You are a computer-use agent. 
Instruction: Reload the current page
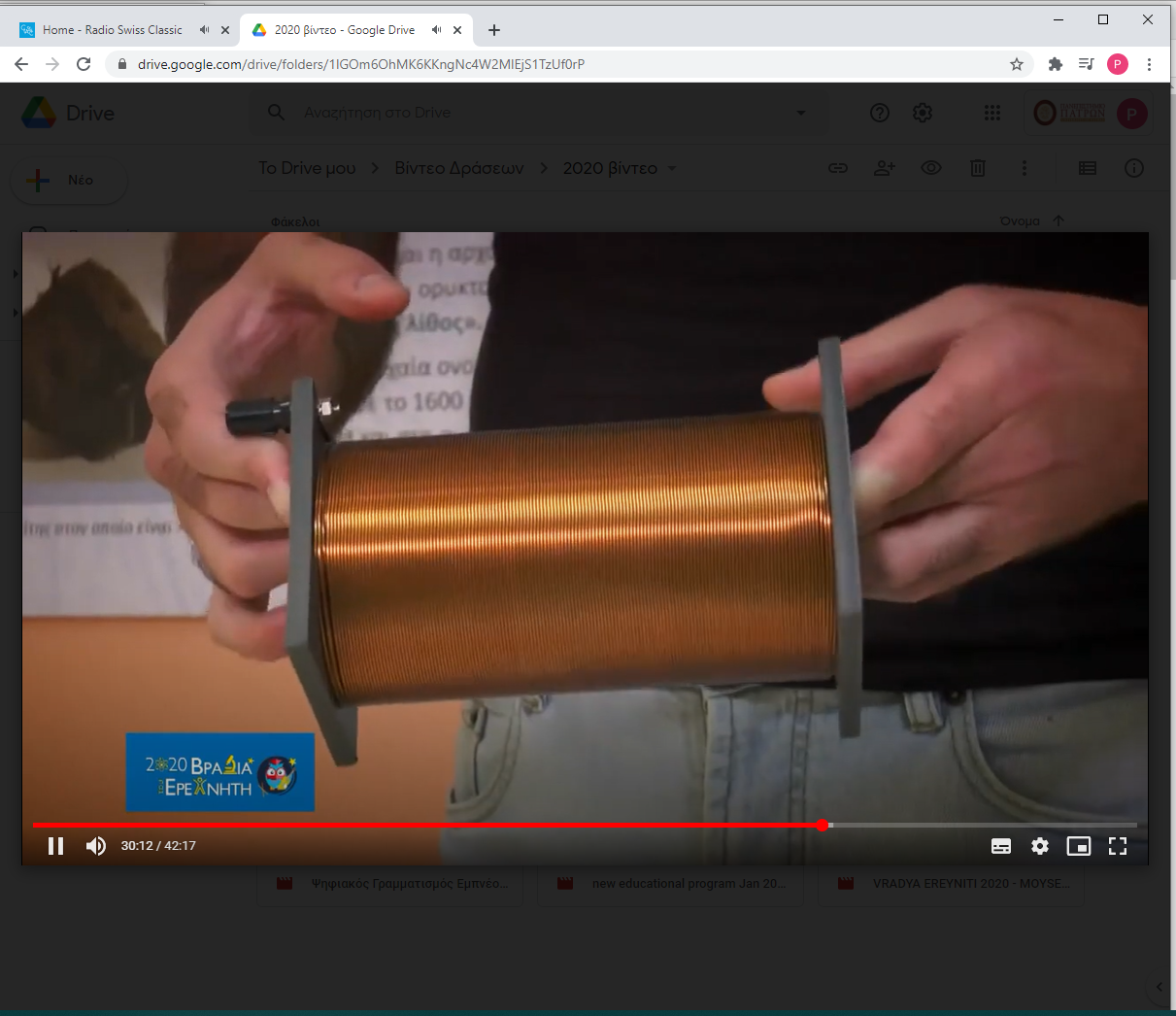pyautogui.click(x=84, y=64)
